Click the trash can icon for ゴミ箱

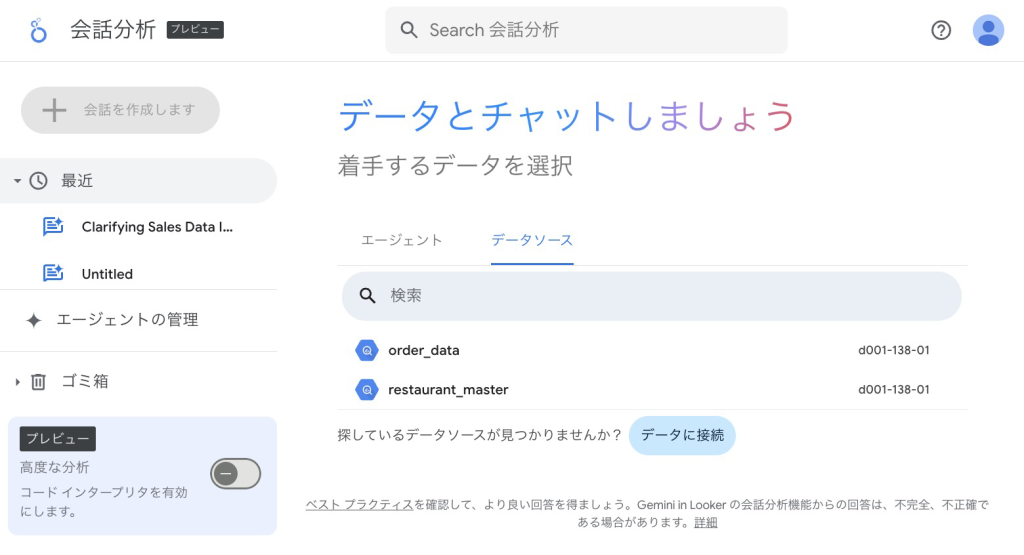pos(39,381)
